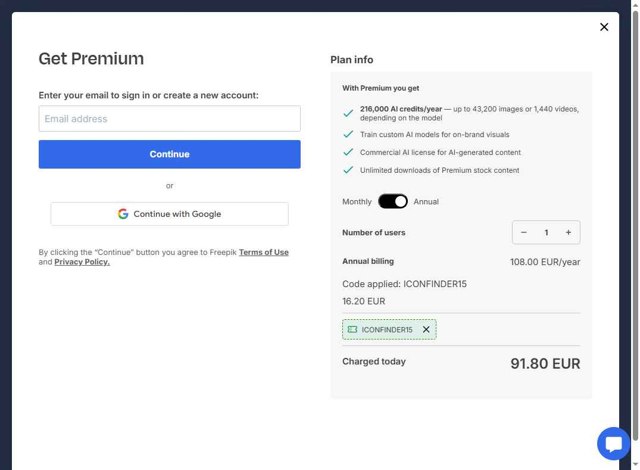Increase number of users with plus
Screen dimensions: 640x470
pyautogui.click(x=568, y=233)
